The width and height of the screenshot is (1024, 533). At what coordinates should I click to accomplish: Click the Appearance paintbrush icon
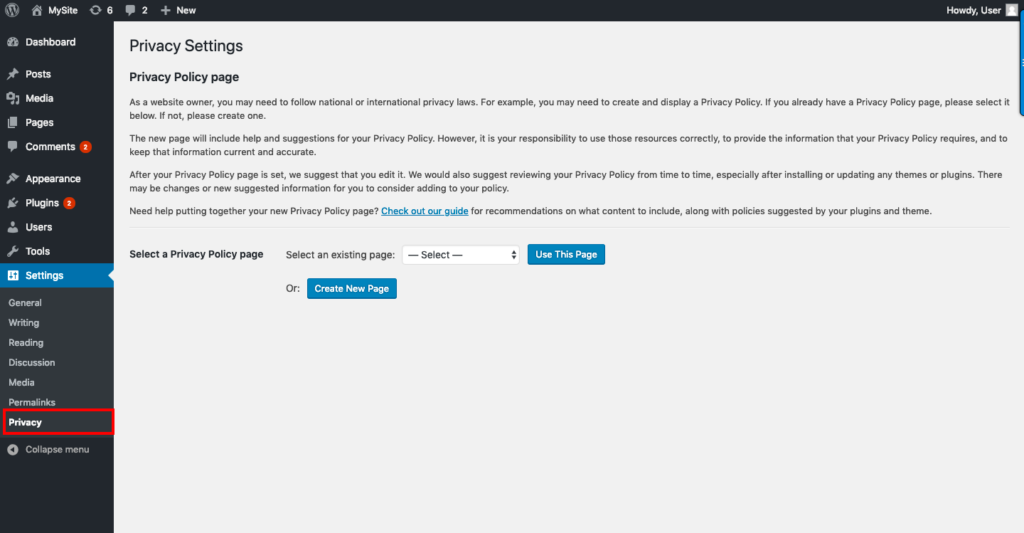point(13,178)
